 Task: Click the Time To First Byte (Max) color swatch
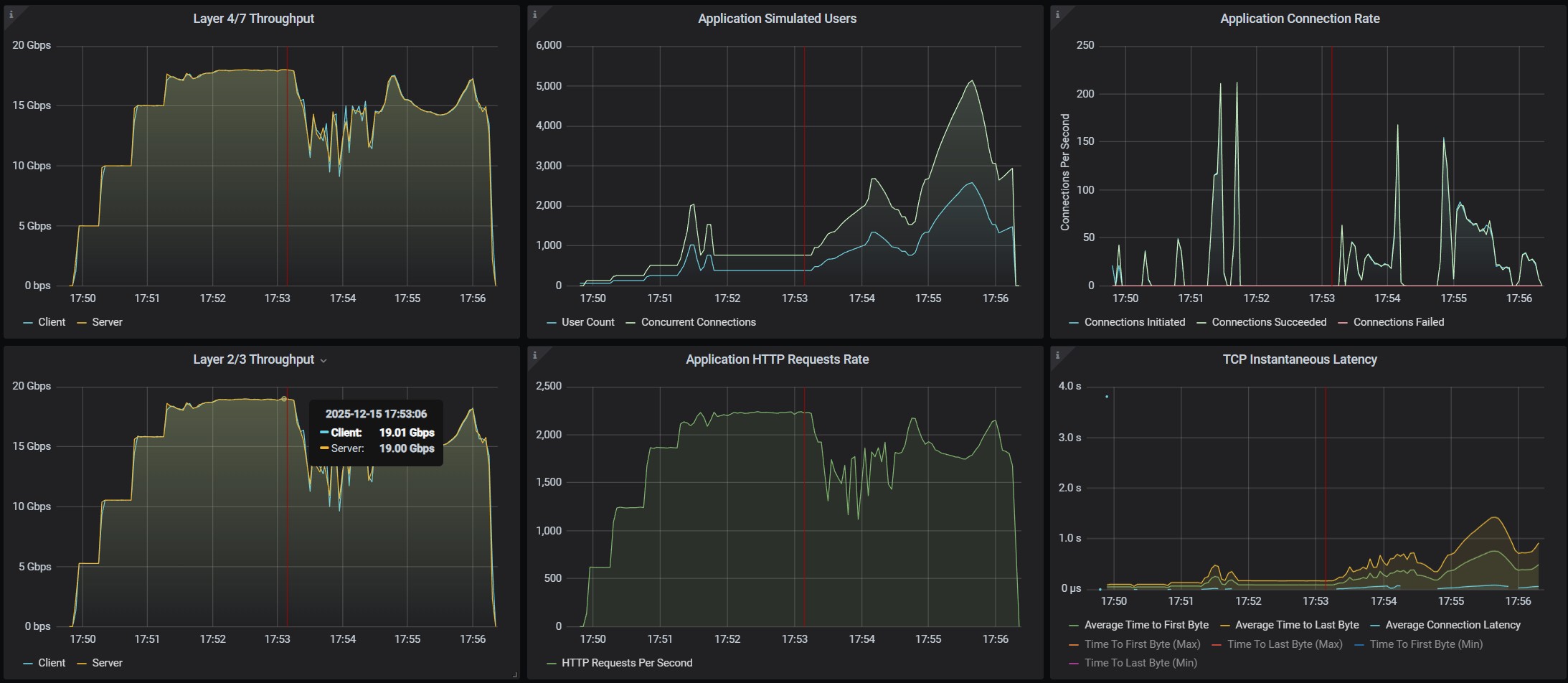pos(1074,645)
